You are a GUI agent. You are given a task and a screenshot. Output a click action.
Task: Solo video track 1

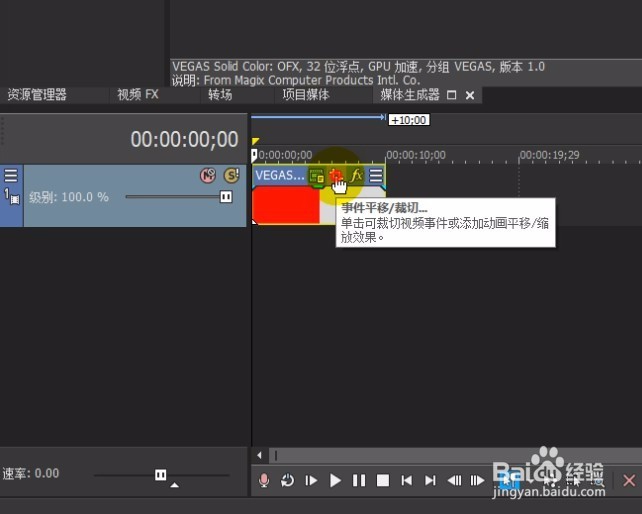[x=231, y=176]
